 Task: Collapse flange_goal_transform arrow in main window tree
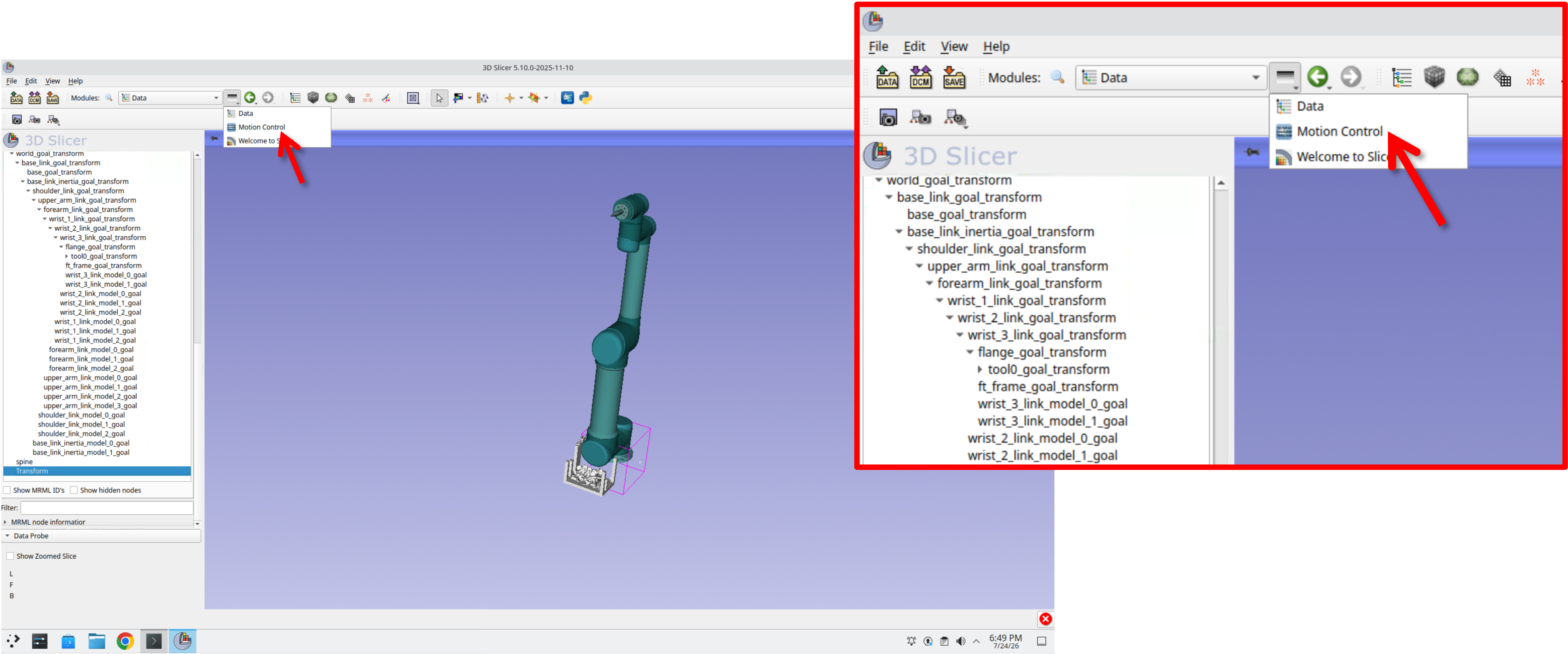pyautogui.click(x=61, y=247)
